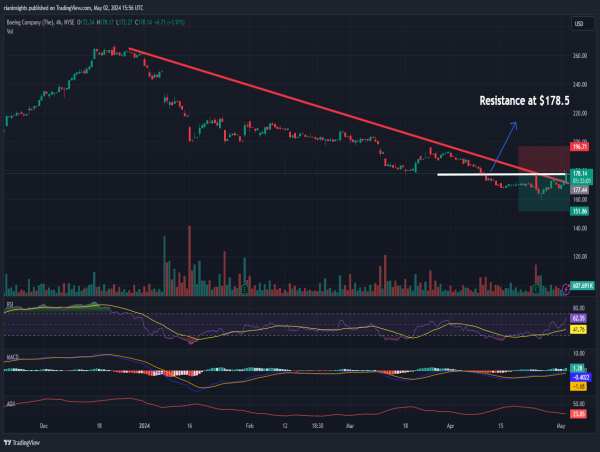The width and height of the screenshot is (600, 452).
Task: Click the Vol indicator label
Action: coord(10,32)
